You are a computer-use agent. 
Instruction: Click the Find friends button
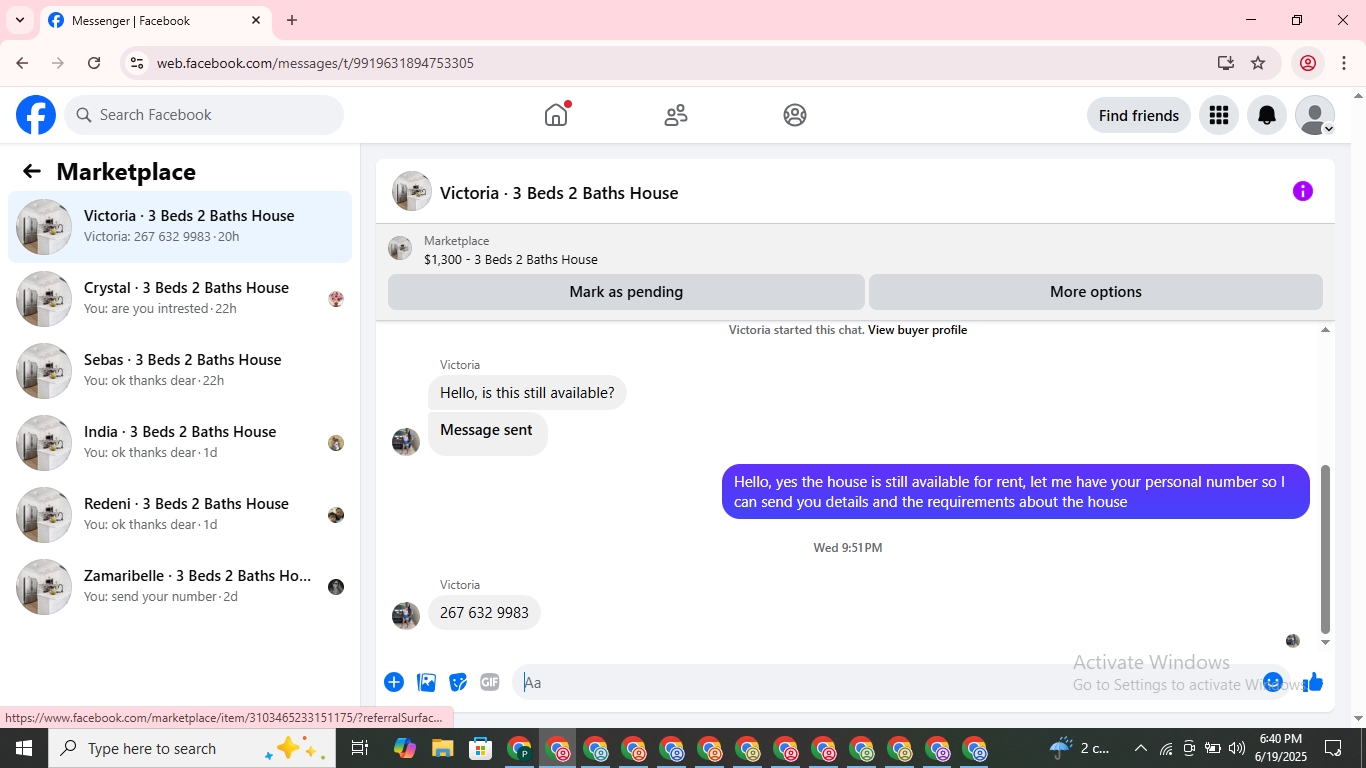(x=1139, y=115)
